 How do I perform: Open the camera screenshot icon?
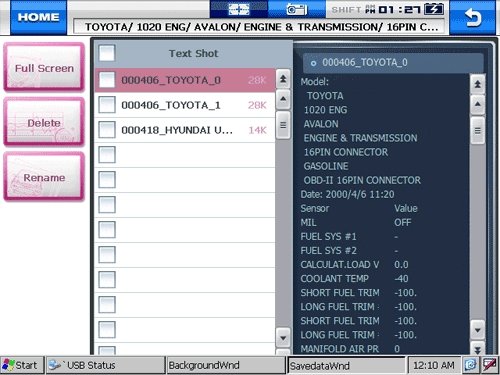[x=297, y=9]
